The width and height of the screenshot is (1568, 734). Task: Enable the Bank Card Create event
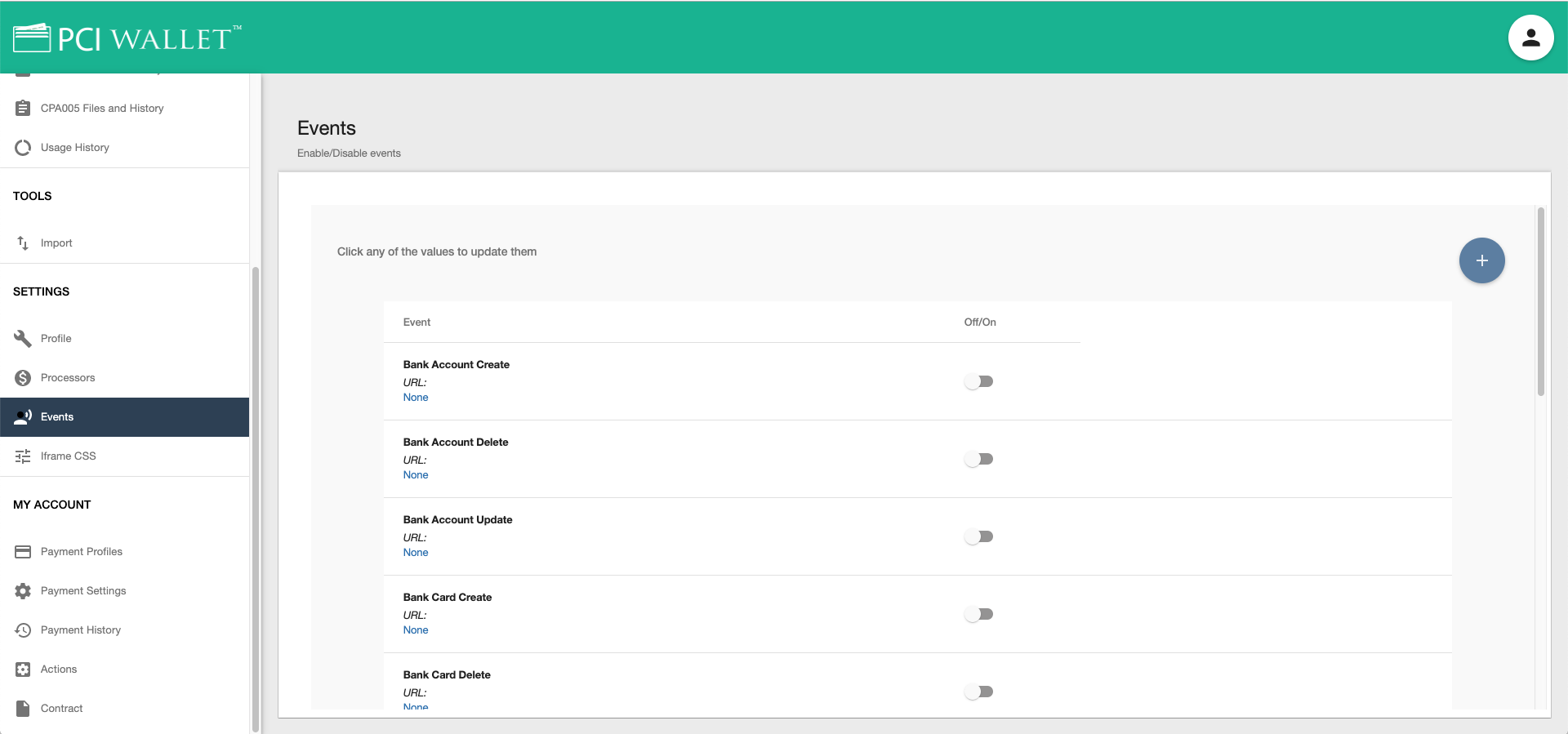(978, 614)
